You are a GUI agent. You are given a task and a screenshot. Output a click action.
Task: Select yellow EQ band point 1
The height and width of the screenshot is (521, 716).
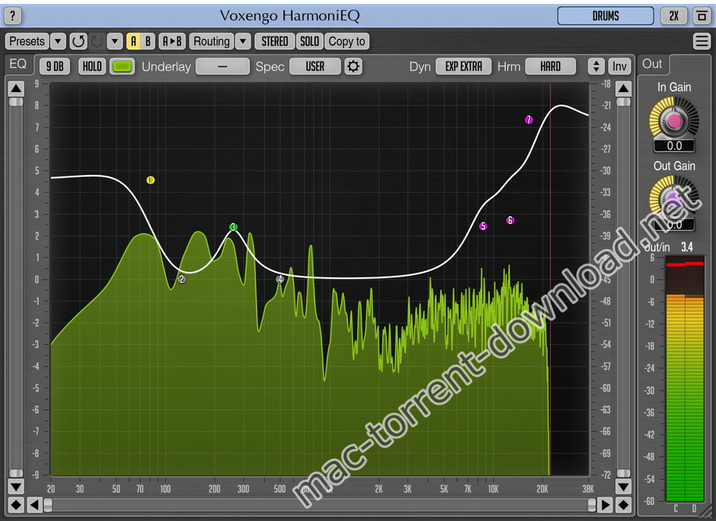tap(150, 180)
